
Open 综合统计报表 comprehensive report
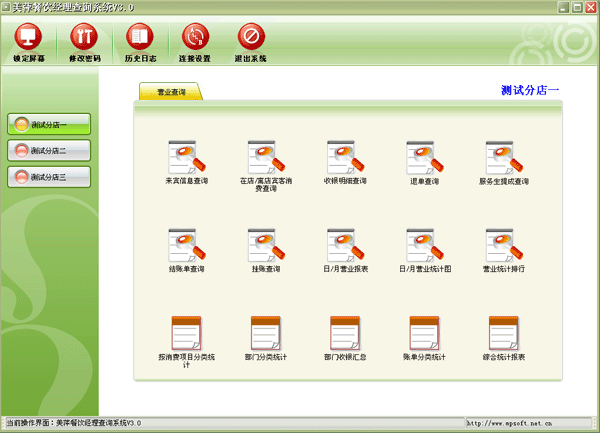tap(503, 333)
